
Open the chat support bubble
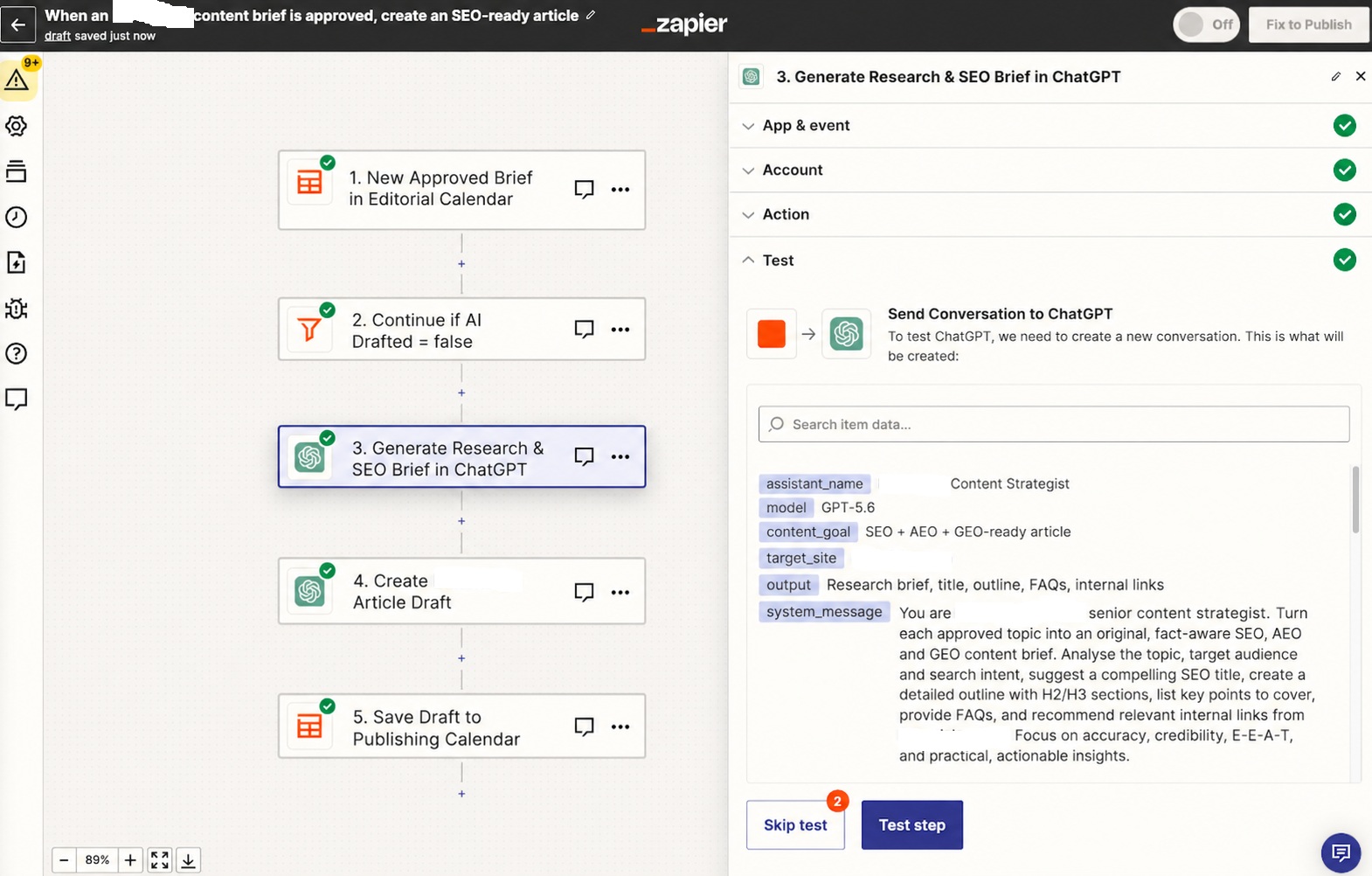[x=1341, y=852]
